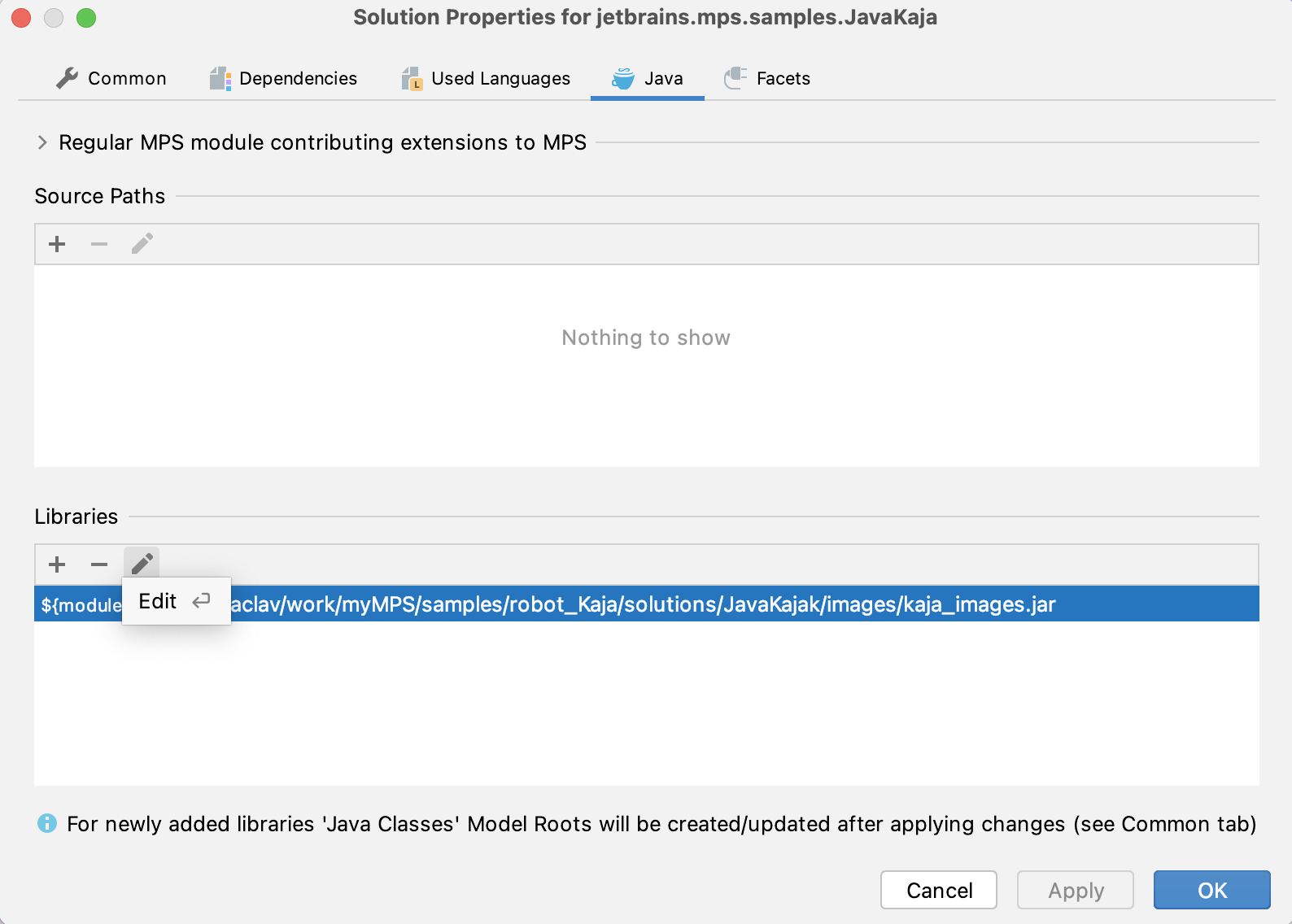Remove the selected library with minus icon
The width and height of the screenshot is (1292, 924).
click(99, 564)
